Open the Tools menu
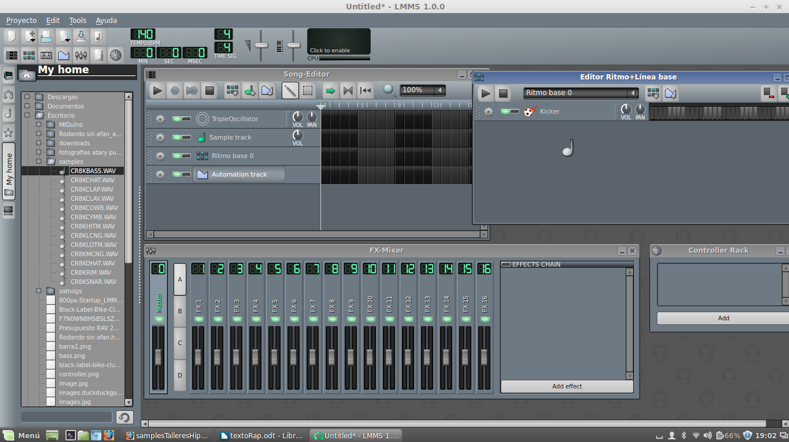The height and width of the screenshot is (442, 789). [77, 21]
